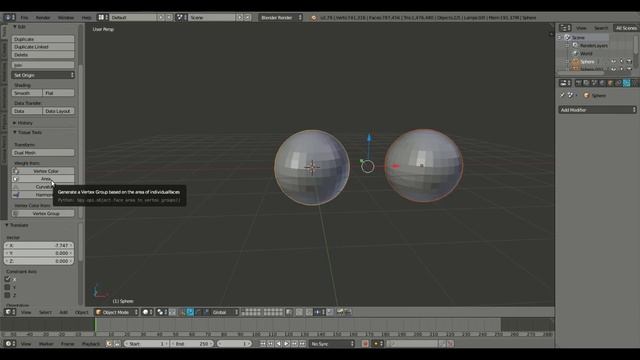Open the Blender Render engine dropdown

point(281,18)
